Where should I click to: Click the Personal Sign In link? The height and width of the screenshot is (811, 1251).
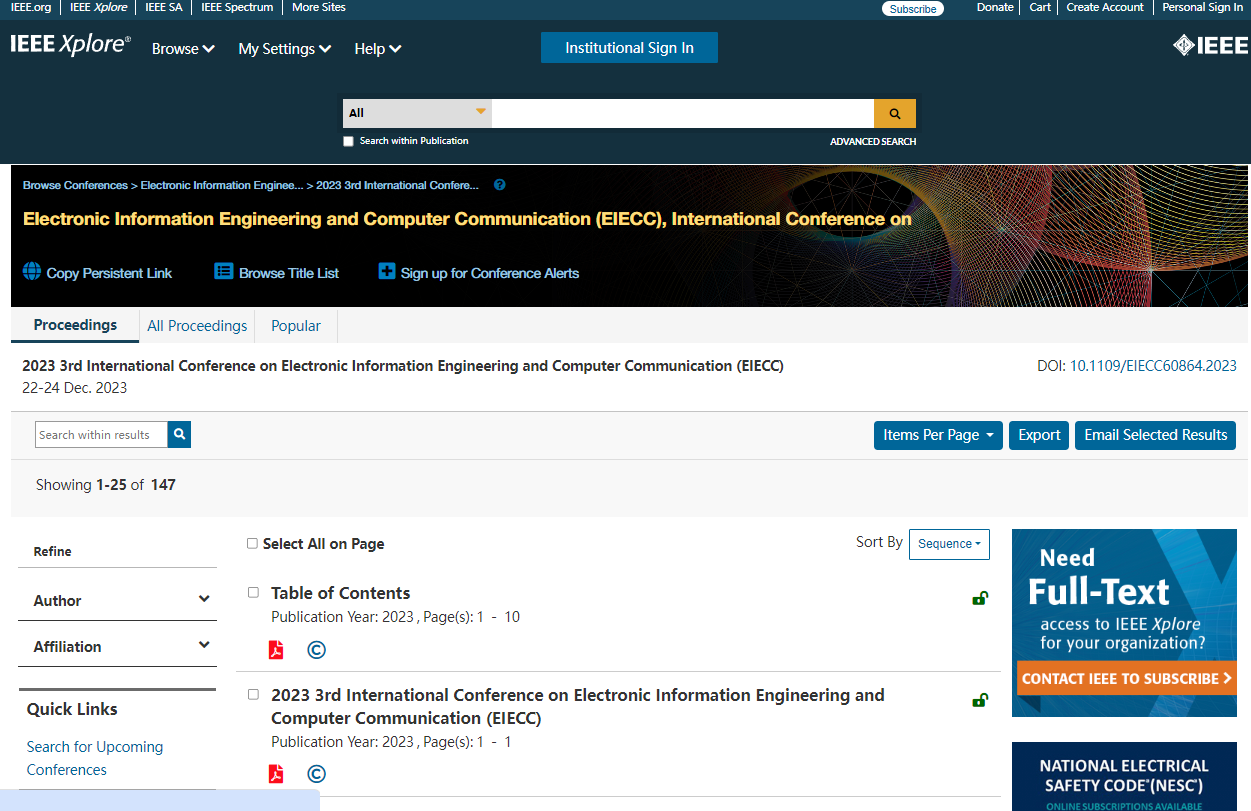click(x=1203, y=7)
